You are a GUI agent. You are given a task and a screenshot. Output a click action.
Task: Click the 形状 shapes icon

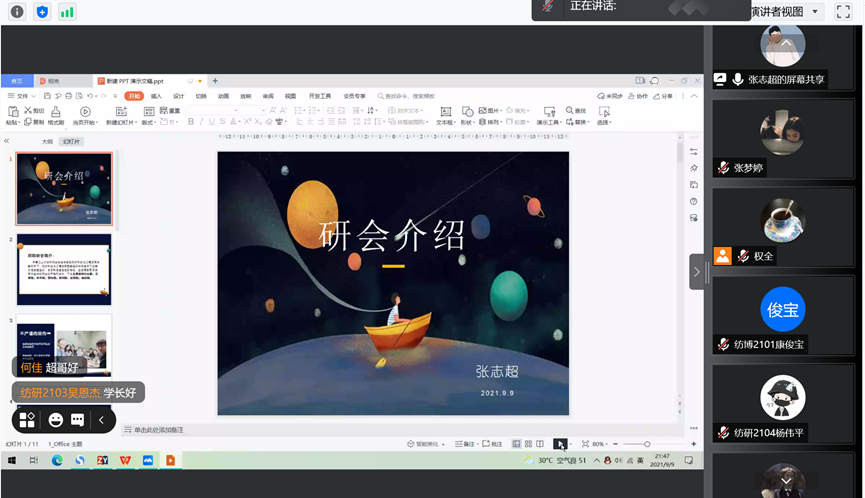467,112
